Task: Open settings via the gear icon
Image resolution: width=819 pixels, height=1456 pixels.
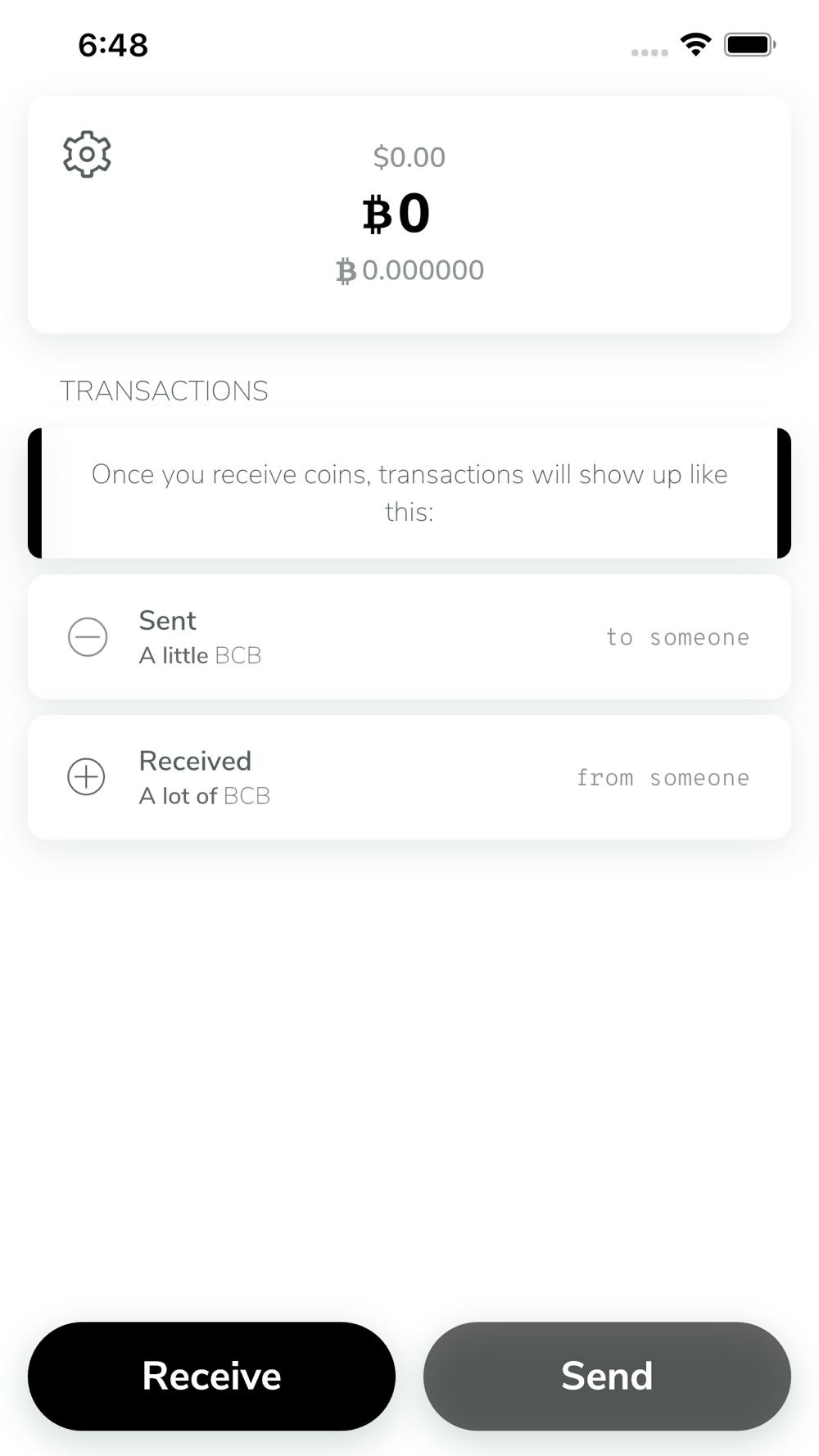Action: [87, 154]
